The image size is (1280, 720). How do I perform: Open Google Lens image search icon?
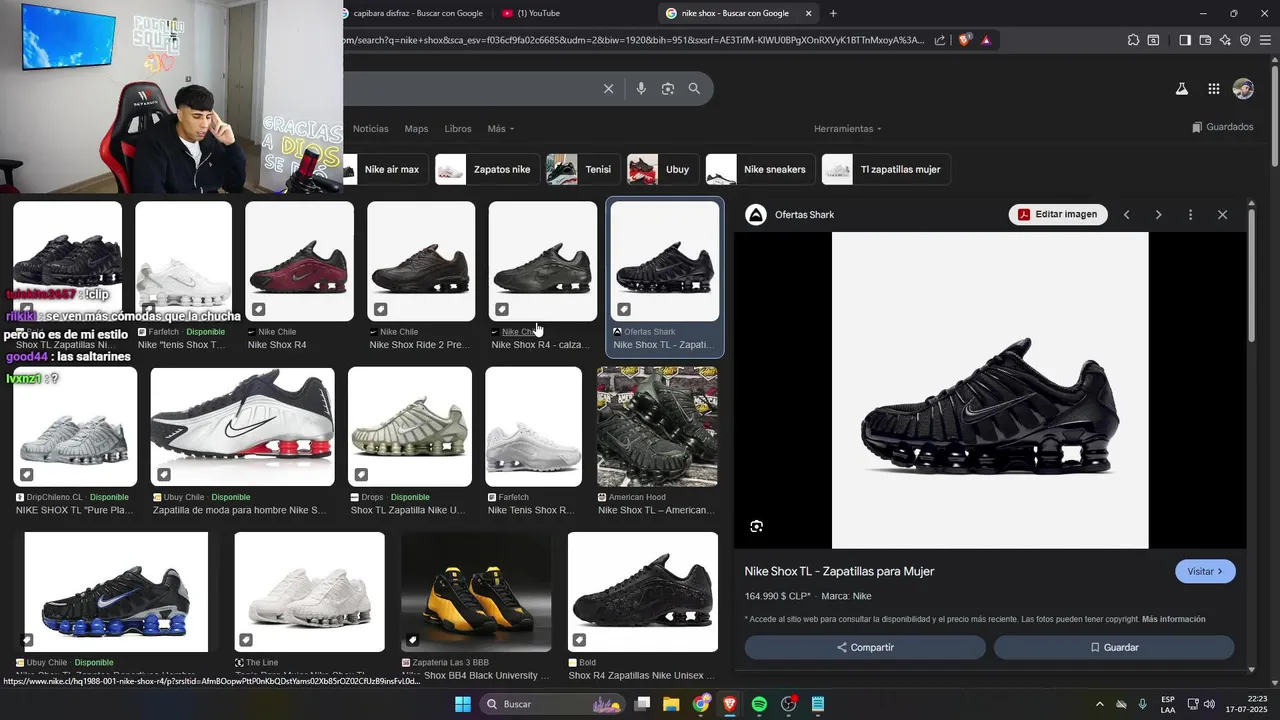[668, 89]
